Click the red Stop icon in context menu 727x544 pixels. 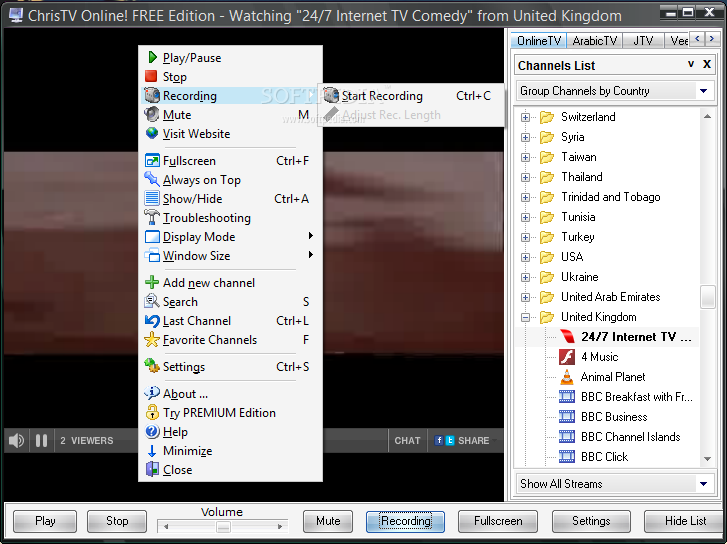point(151,76)
